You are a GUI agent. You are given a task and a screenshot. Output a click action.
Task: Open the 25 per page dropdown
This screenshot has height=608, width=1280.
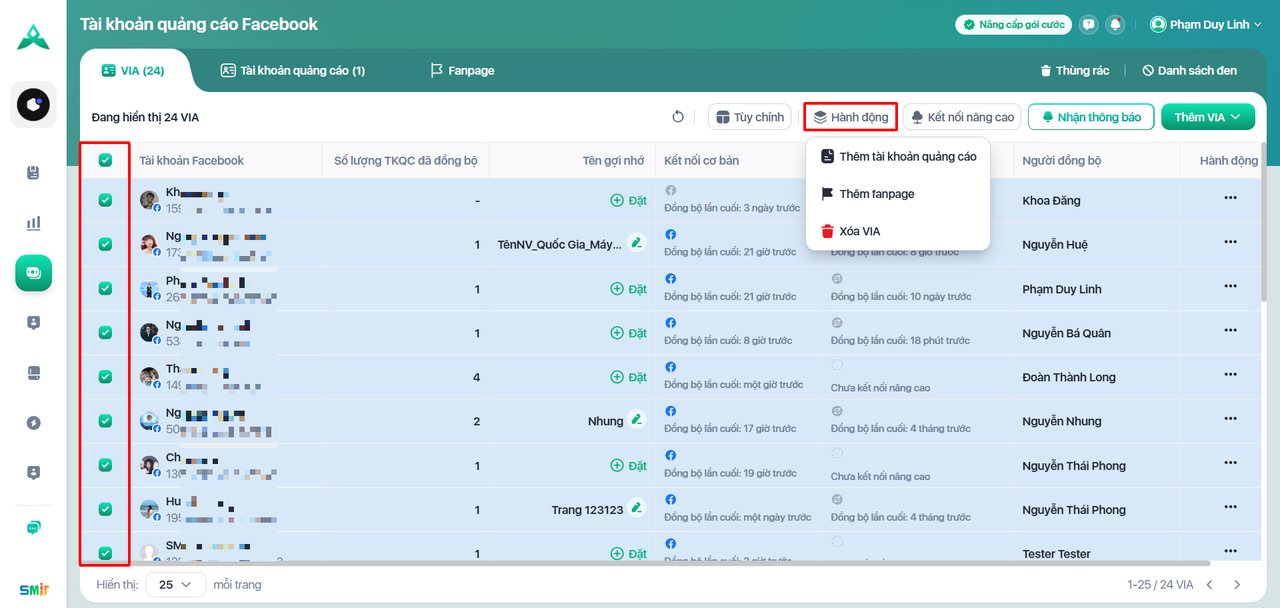(x=176, y=584)
